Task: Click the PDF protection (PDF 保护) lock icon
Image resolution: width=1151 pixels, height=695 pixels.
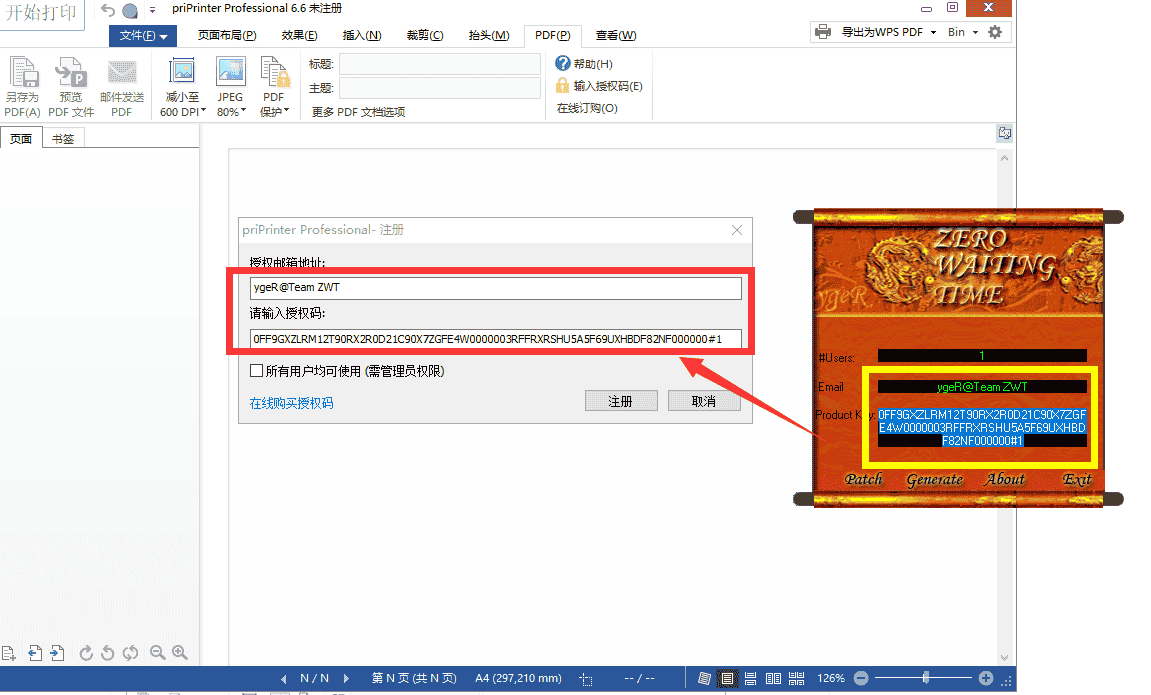Action: (x=275, y=72)
